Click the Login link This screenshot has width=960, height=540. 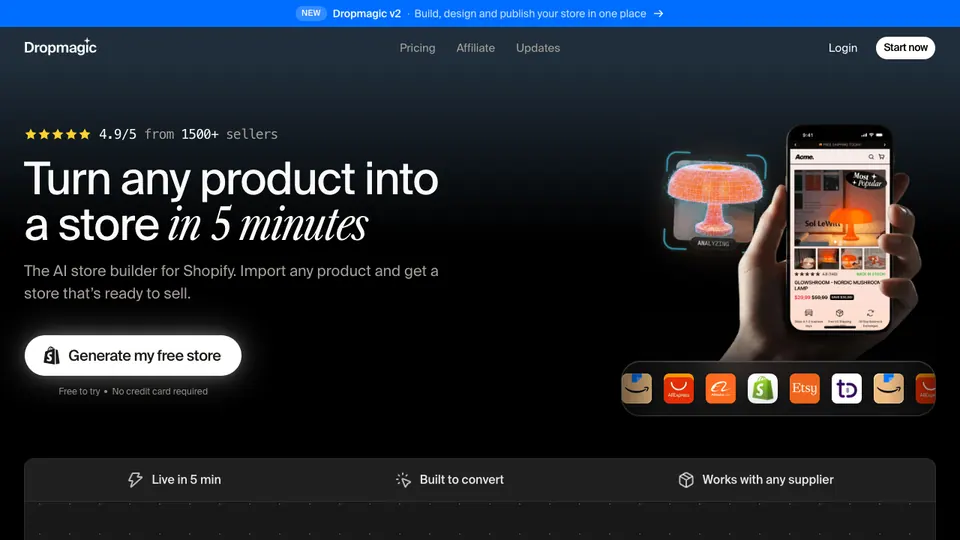842,48
